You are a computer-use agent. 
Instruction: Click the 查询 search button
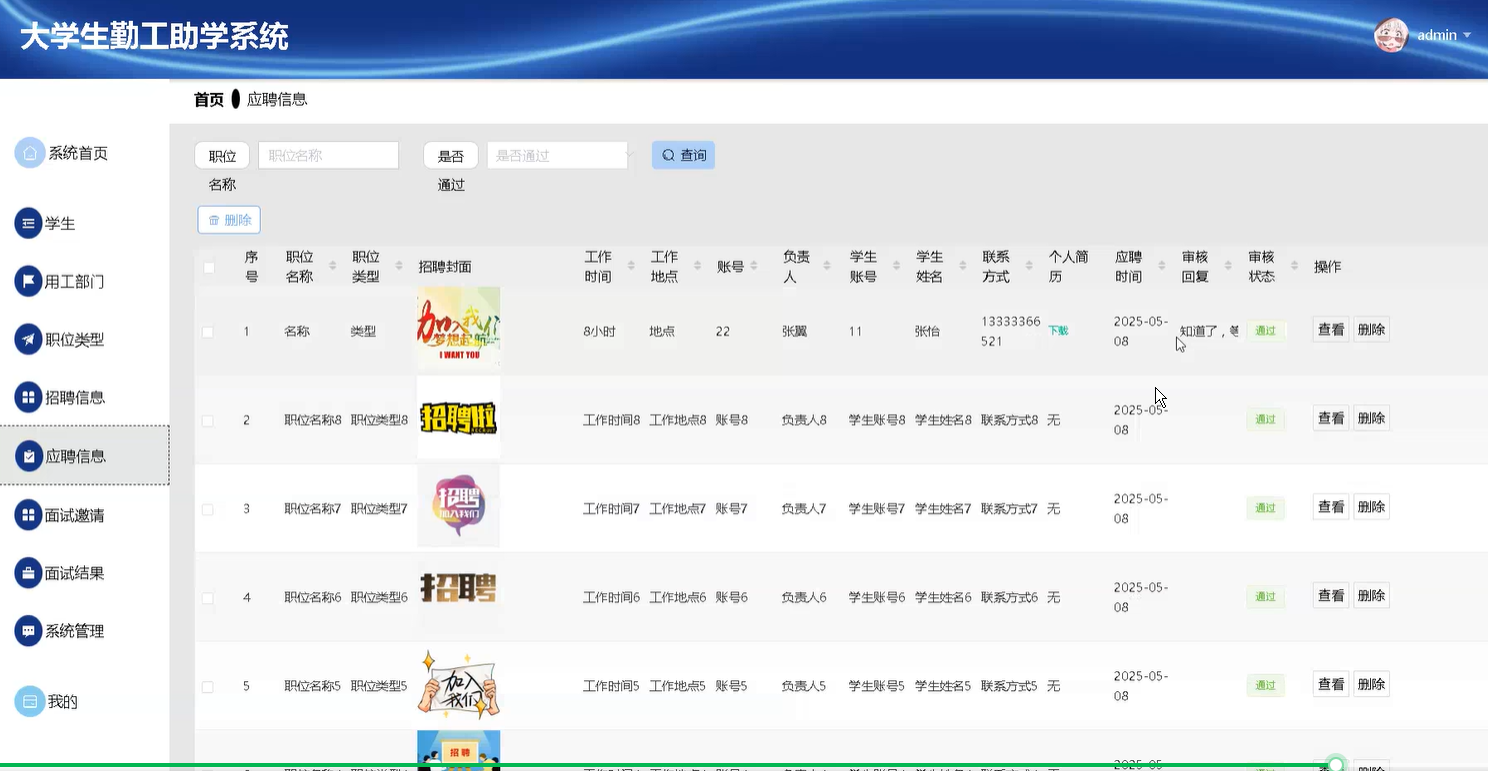pos(683,155)
